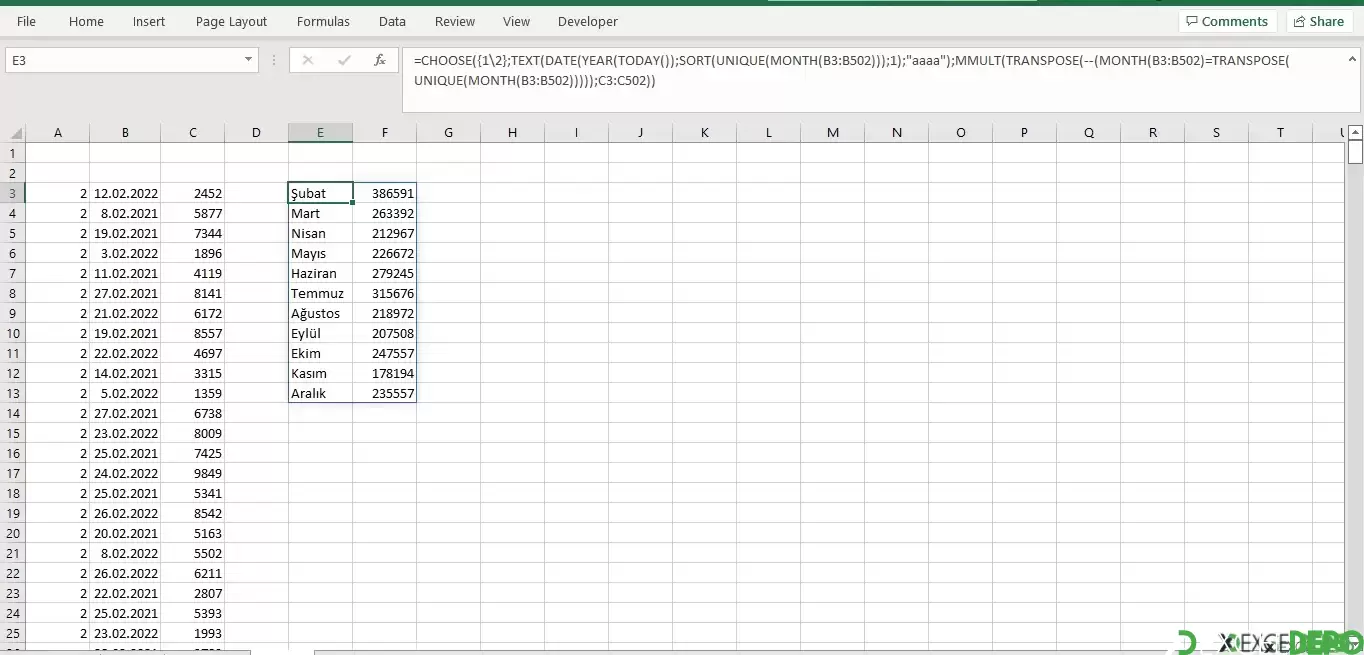Click the Share button

pyautogui.click(x=1318, y=21)
